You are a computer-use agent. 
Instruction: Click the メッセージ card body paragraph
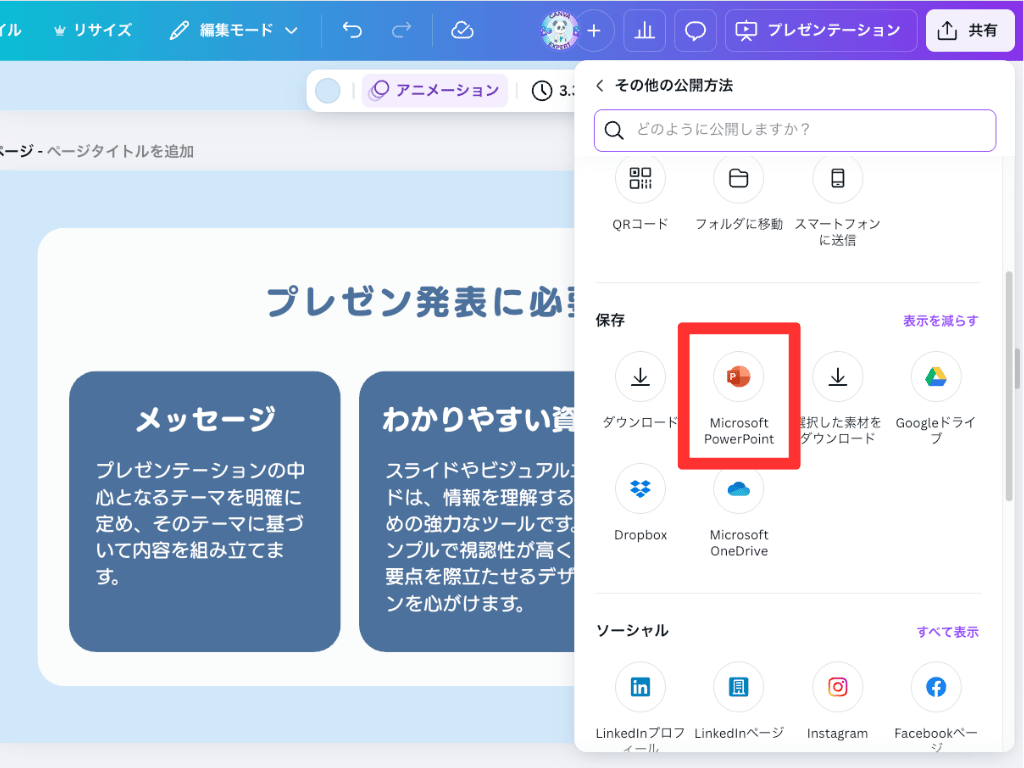tap(200, 523)
